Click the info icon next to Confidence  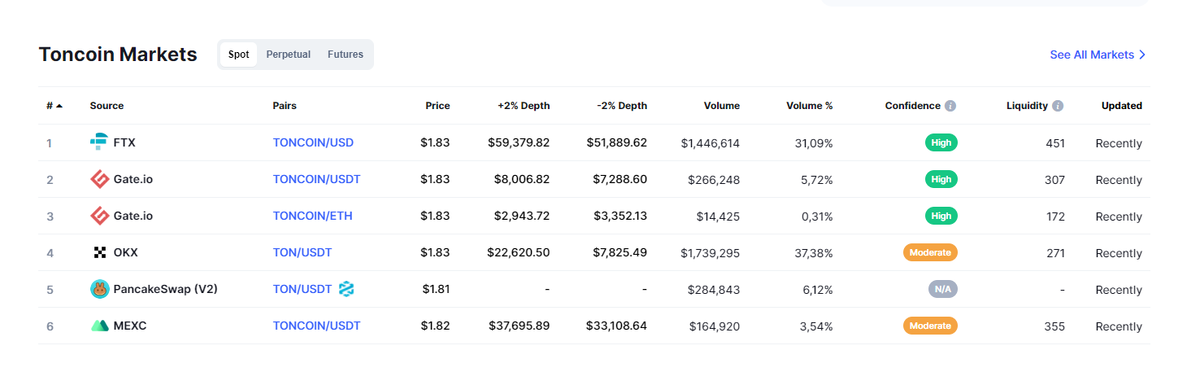click(x=950, y=106)
